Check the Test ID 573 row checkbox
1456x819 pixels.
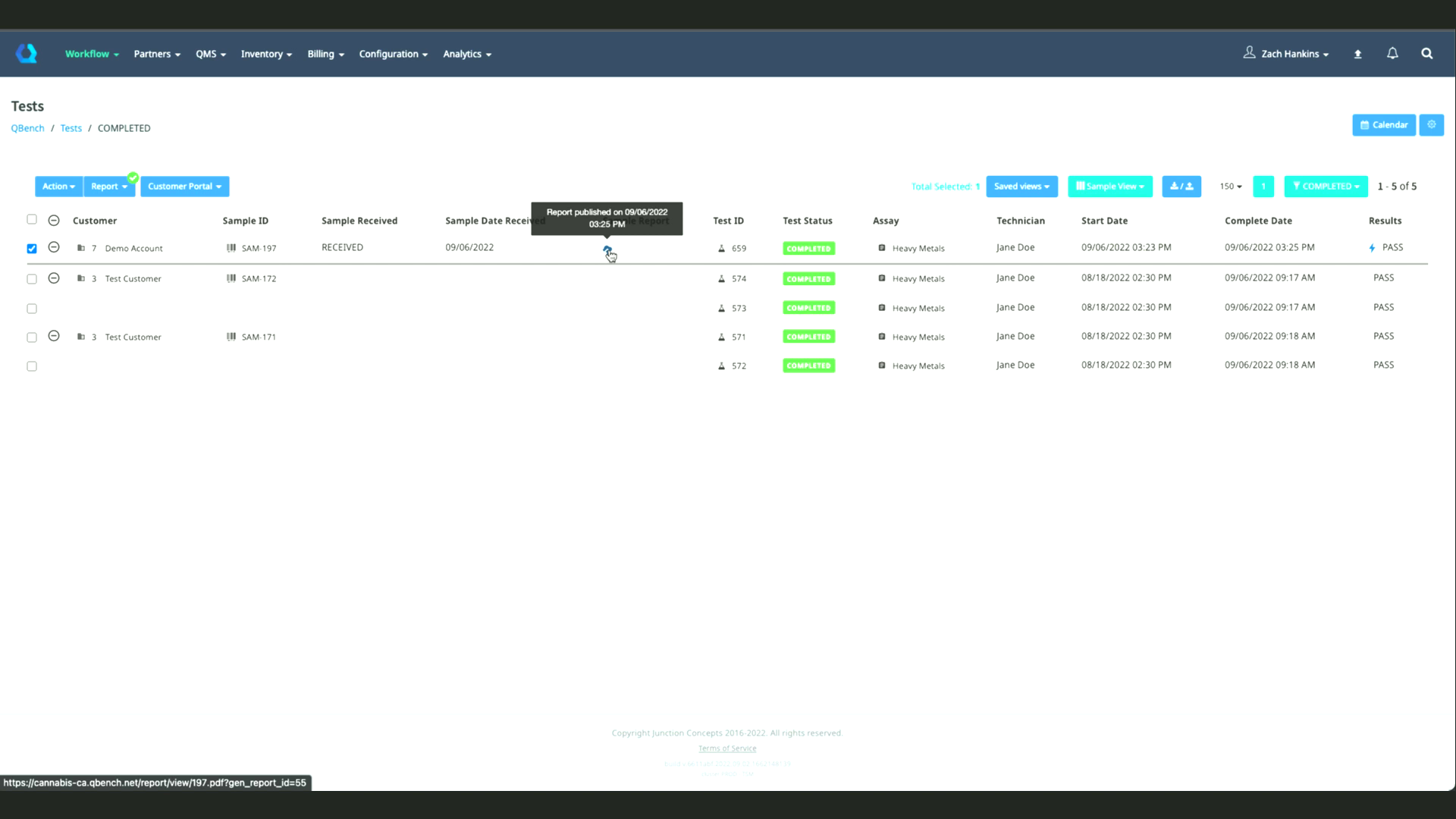[x=32, y=308]
